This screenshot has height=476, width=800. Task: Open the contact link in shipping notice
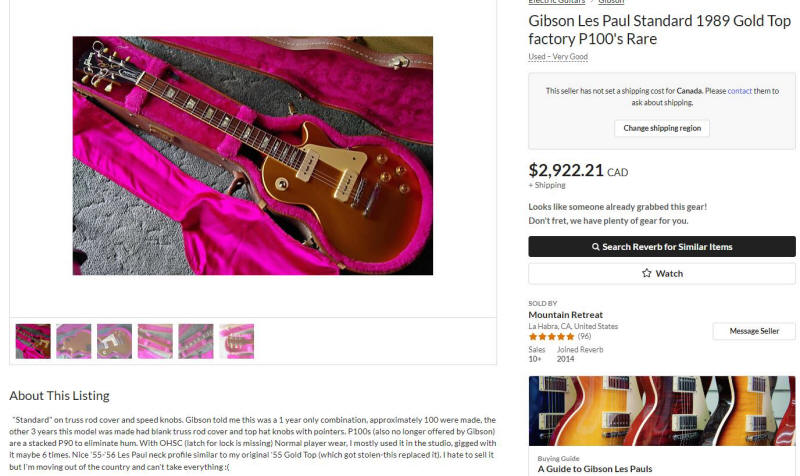coord(739,91)
